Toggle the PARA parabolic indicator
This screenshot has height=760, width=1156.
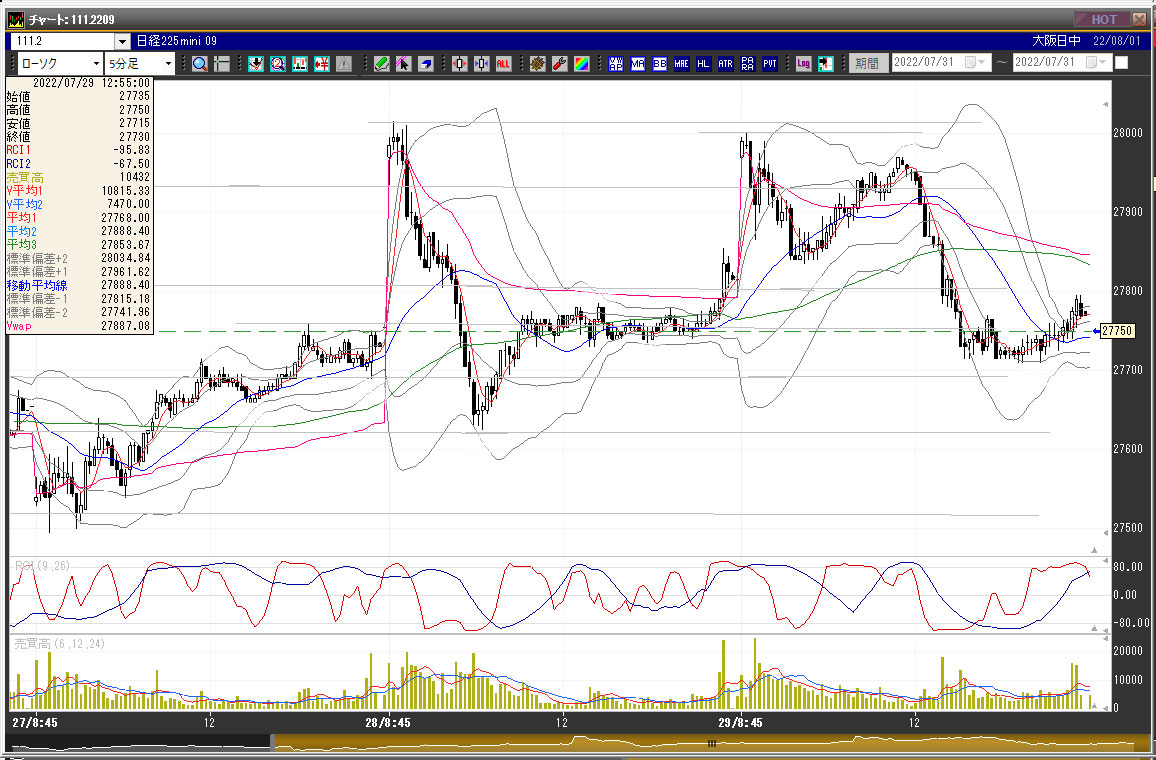pos(748,63)
